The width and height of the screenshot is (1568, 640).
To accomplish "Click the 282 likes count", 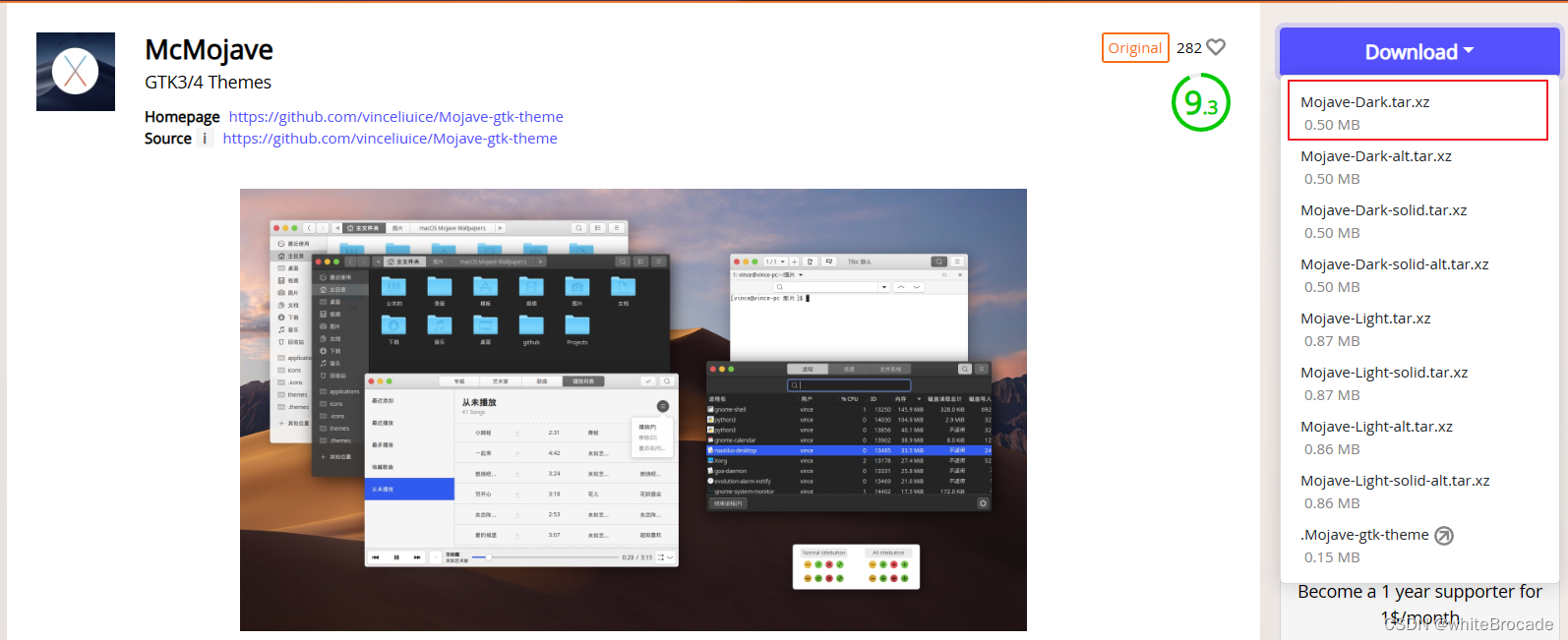I will pos(1189,48).
